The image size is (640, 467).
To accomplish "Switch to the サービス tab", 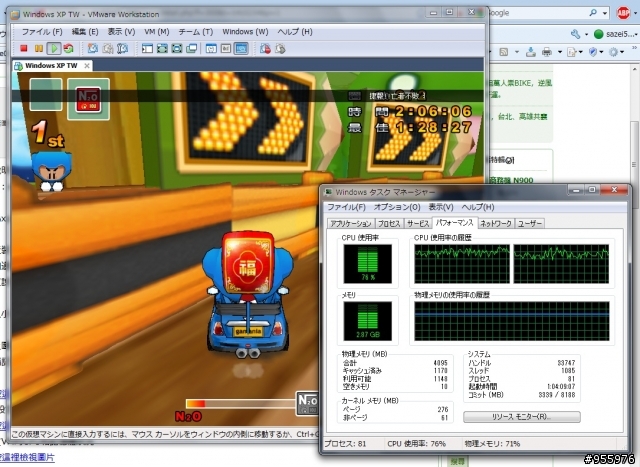I will tap(418, 223).
